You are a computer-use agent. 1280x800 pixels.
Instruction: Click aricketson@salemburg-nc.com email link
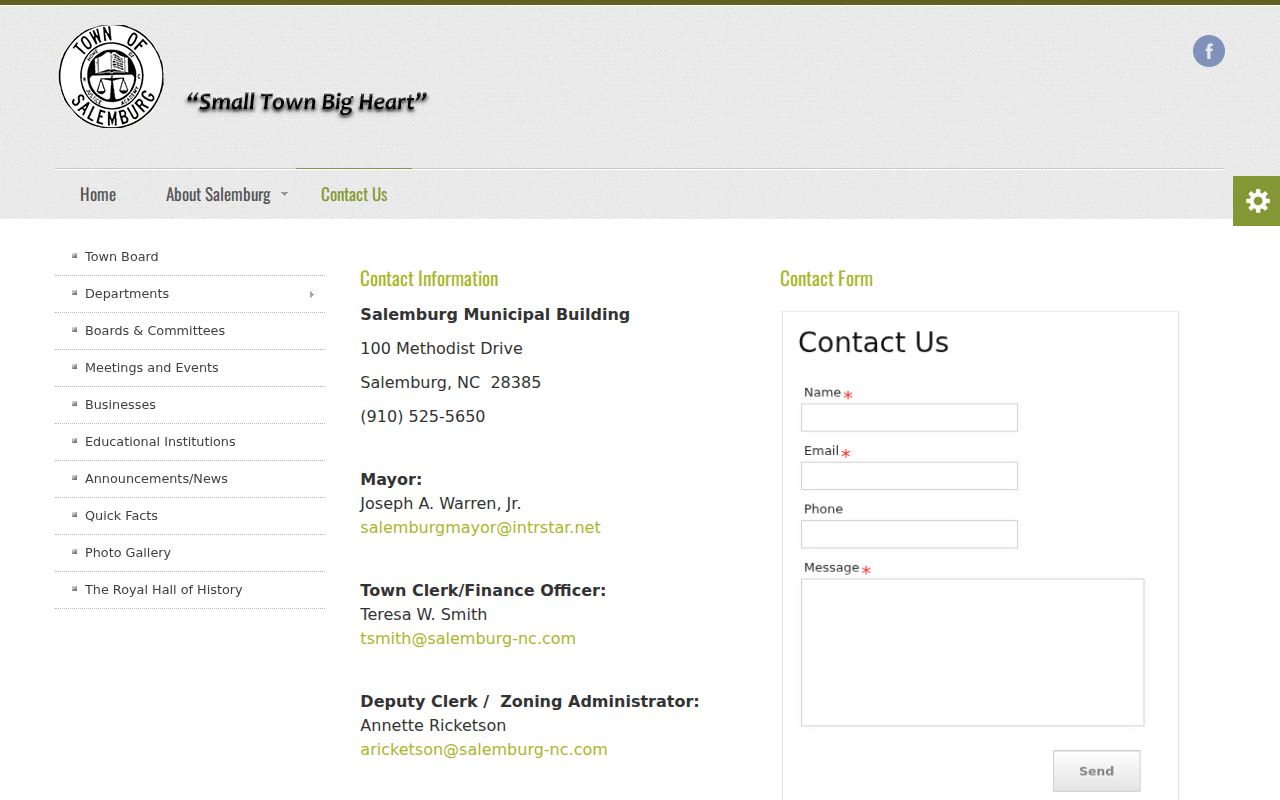[x=484, y=750]
